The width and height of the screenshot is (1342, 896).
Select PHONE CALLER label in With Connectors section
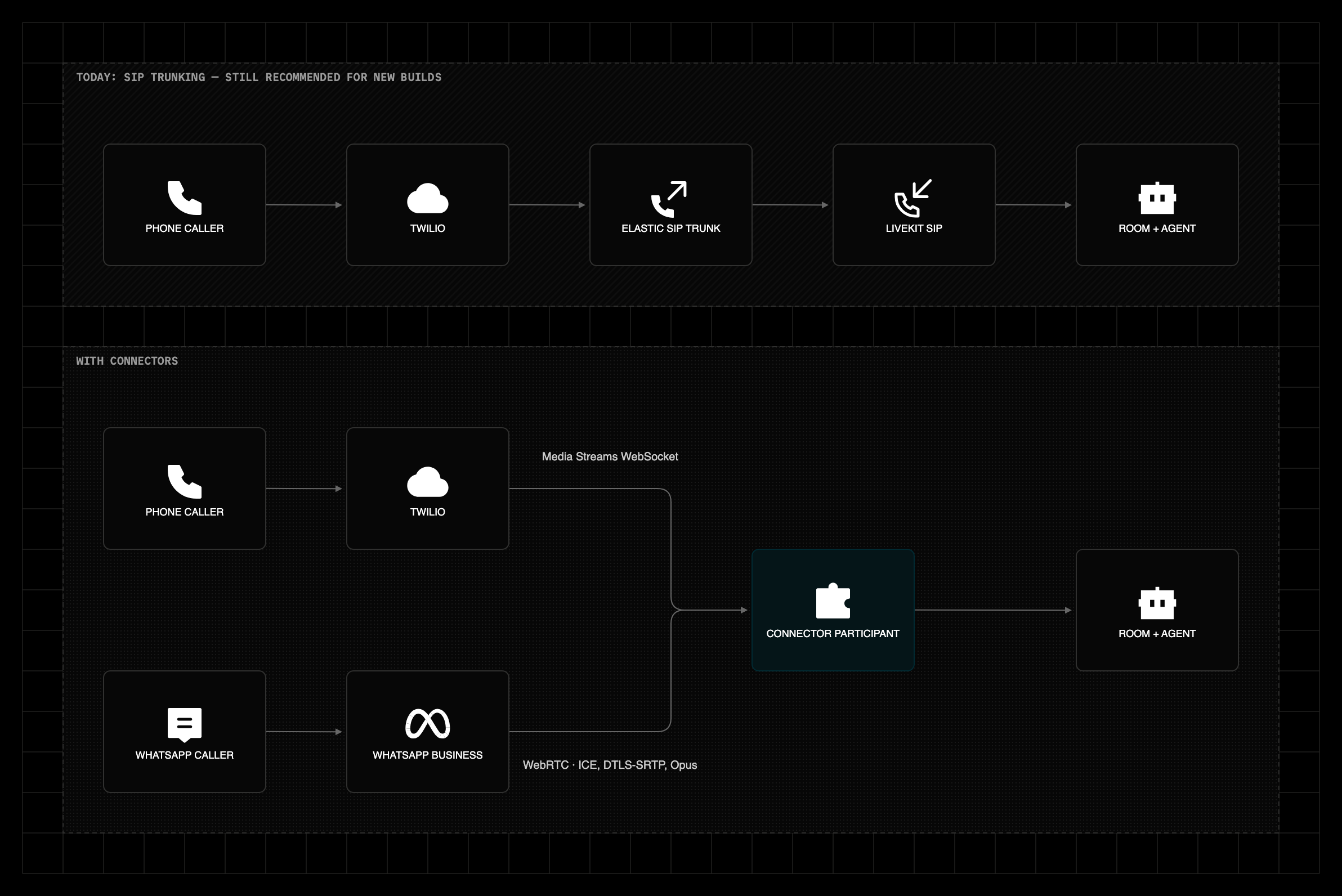pos(184,512)
